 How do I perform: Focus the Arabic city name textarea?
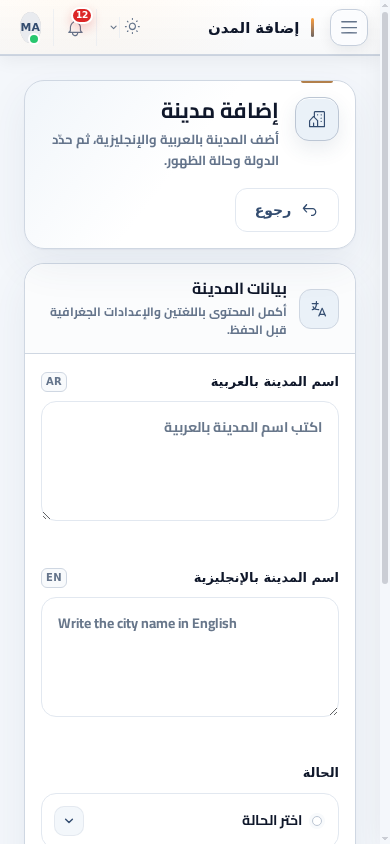click(x=190, y=461)
